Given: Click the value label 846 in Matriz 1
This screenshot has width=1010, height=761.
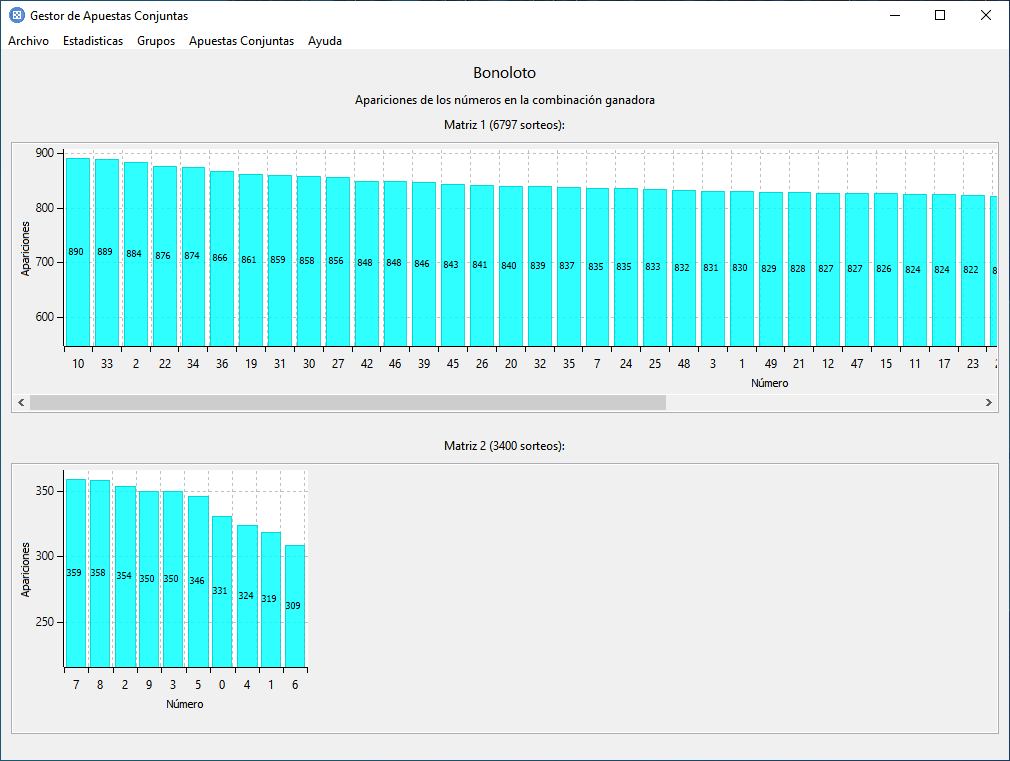Looking at the screenshot, I should 422,264.
